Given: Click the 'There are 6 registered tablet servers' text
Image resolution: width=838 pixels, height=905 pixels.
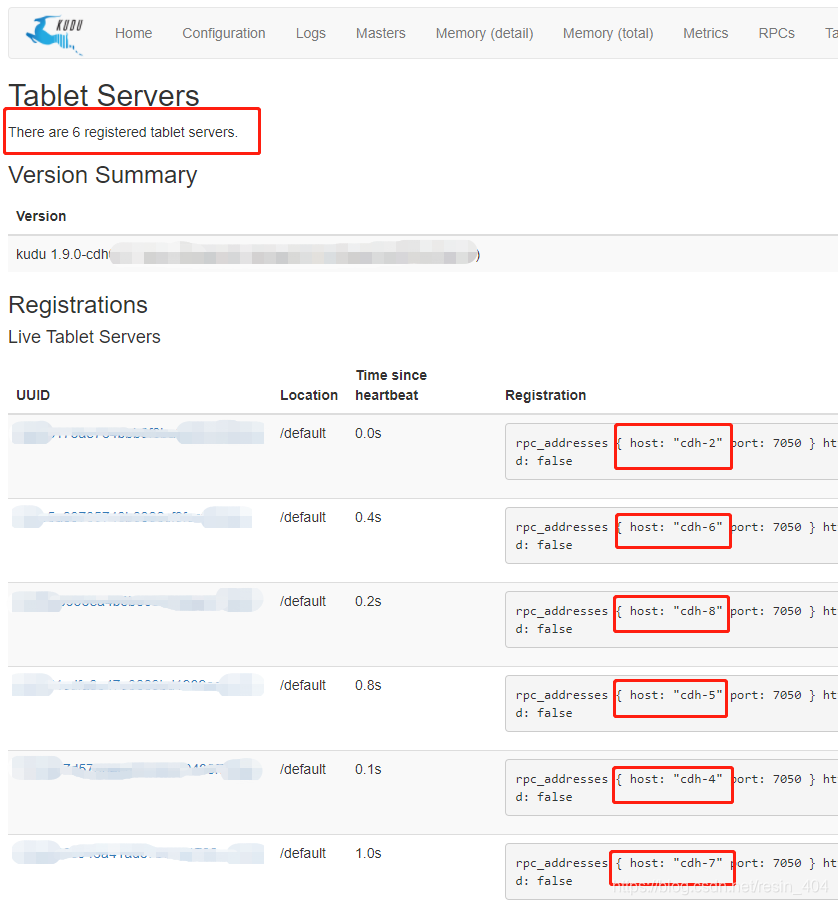Looking at the screenshot, I should 123,132.
